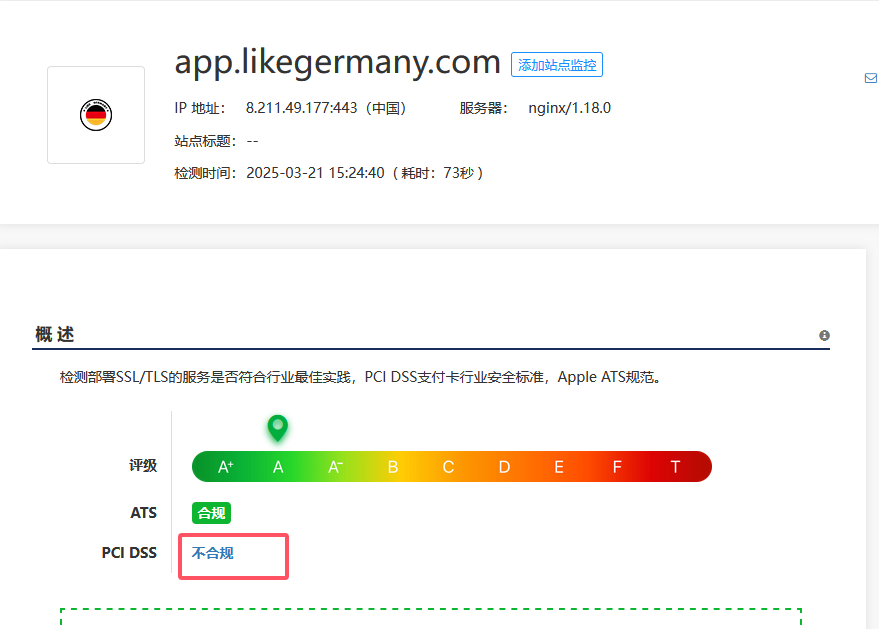This screenshot has height=629, width=879.
Task: Click the German flag site favicon
Action: [x=96, y=115]
